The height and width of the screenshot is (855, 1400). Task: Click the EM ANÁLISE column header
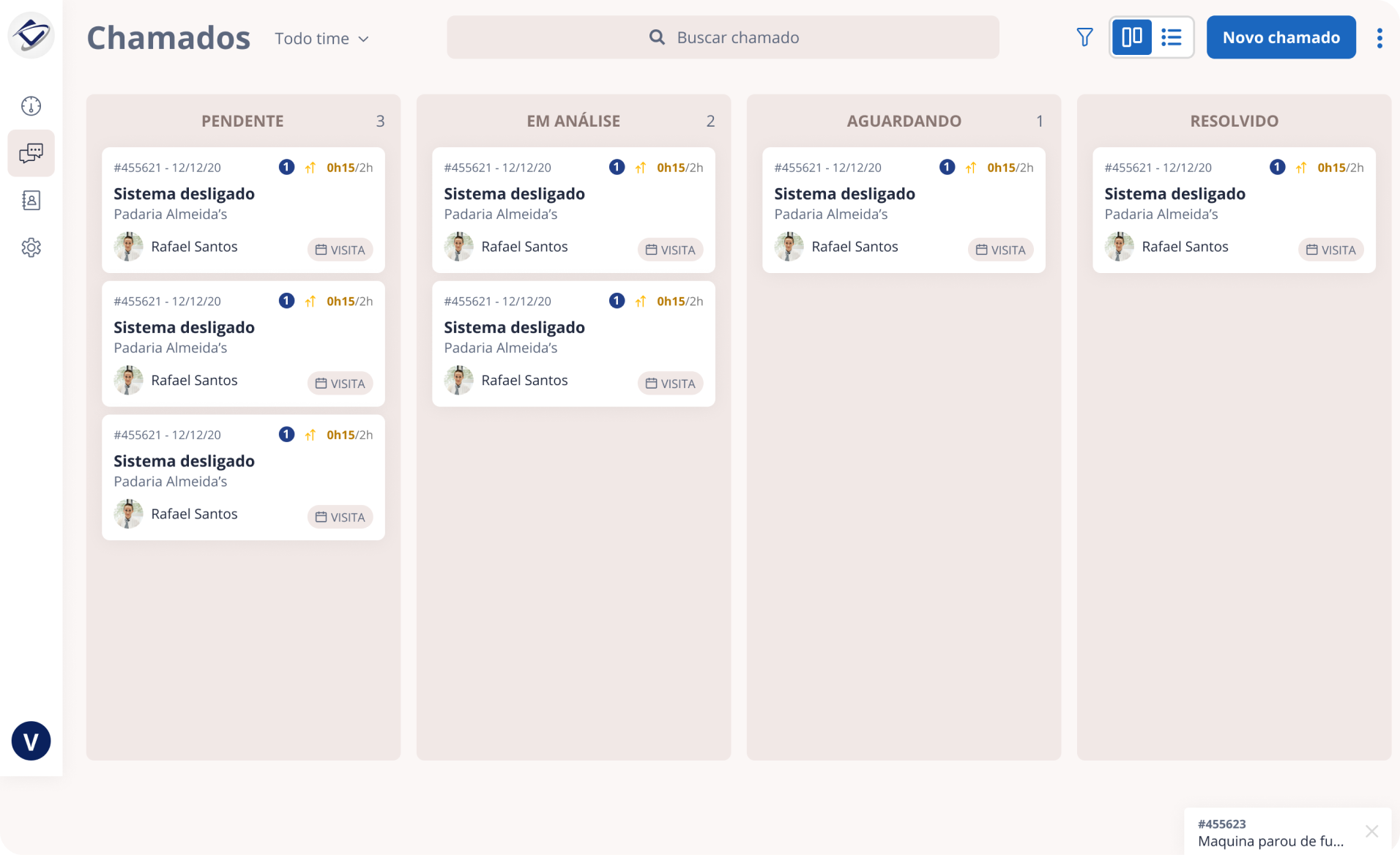[x=573, y=121]
